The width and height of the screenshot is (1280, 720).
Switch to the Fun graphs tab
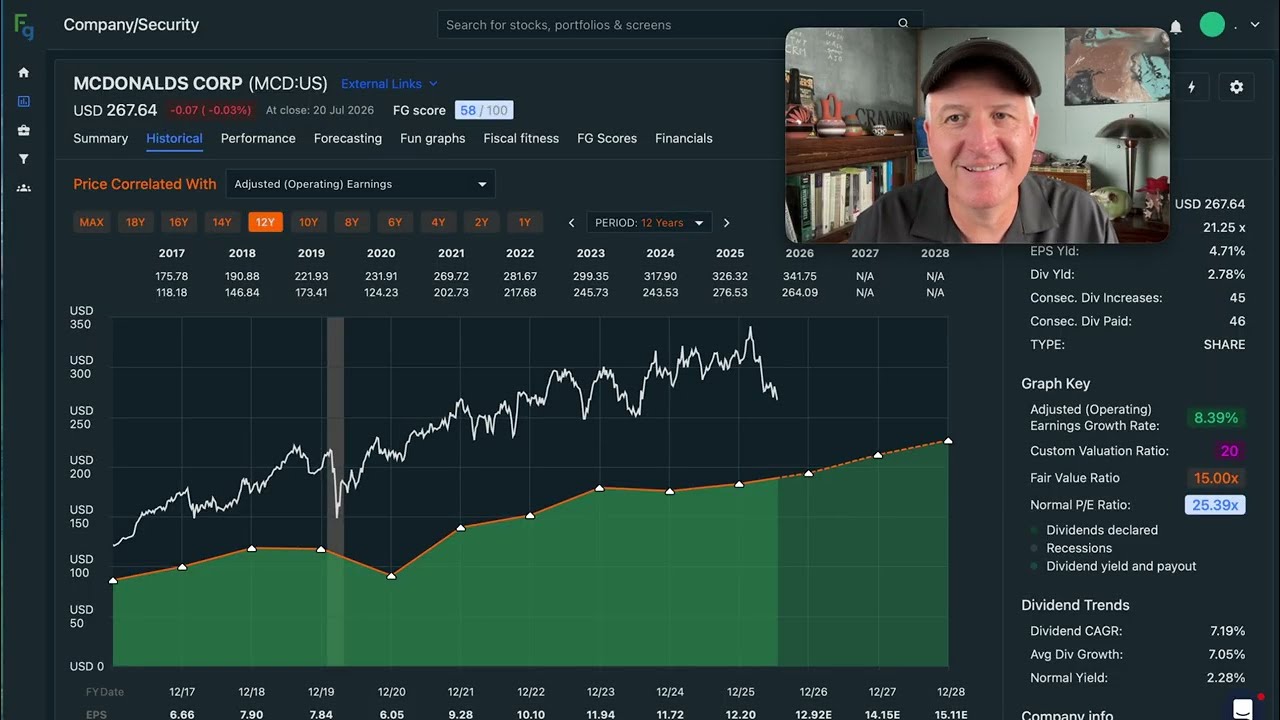click(x=432, y=138)
